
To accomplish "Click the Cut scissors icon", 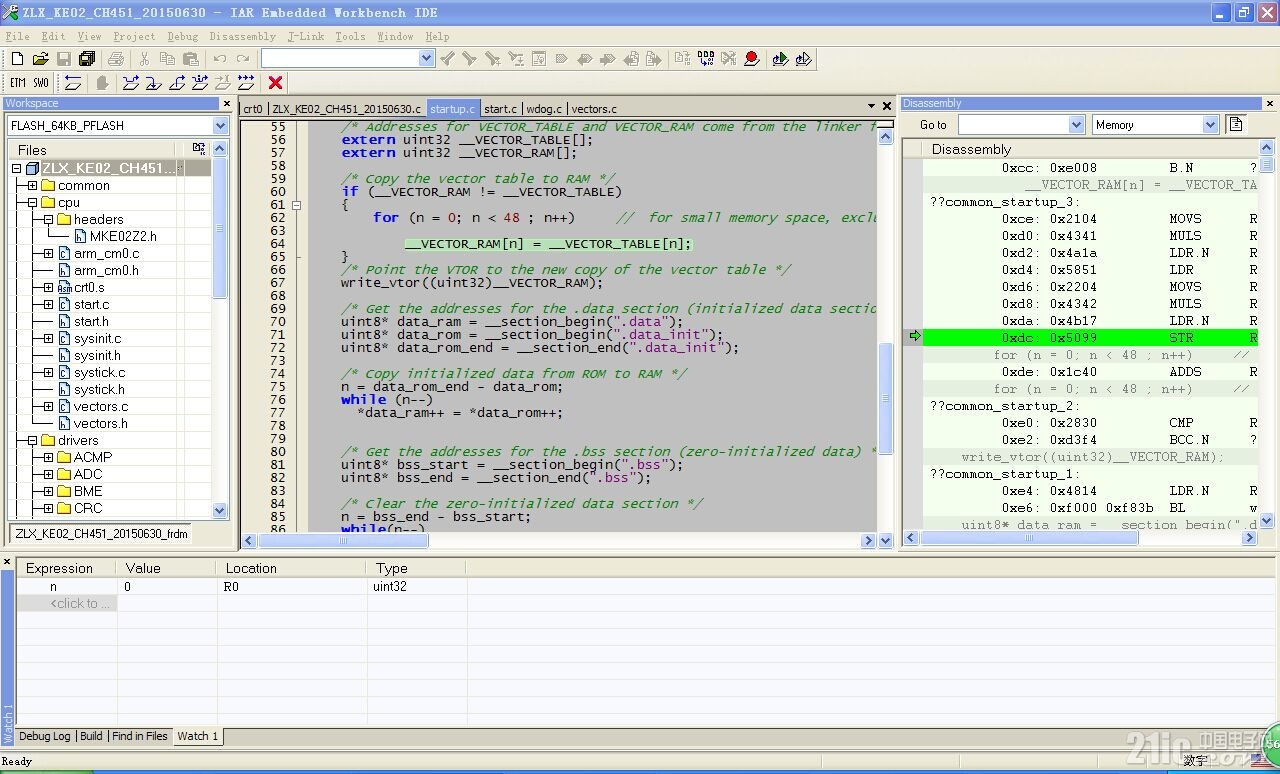I will point(144,59).
